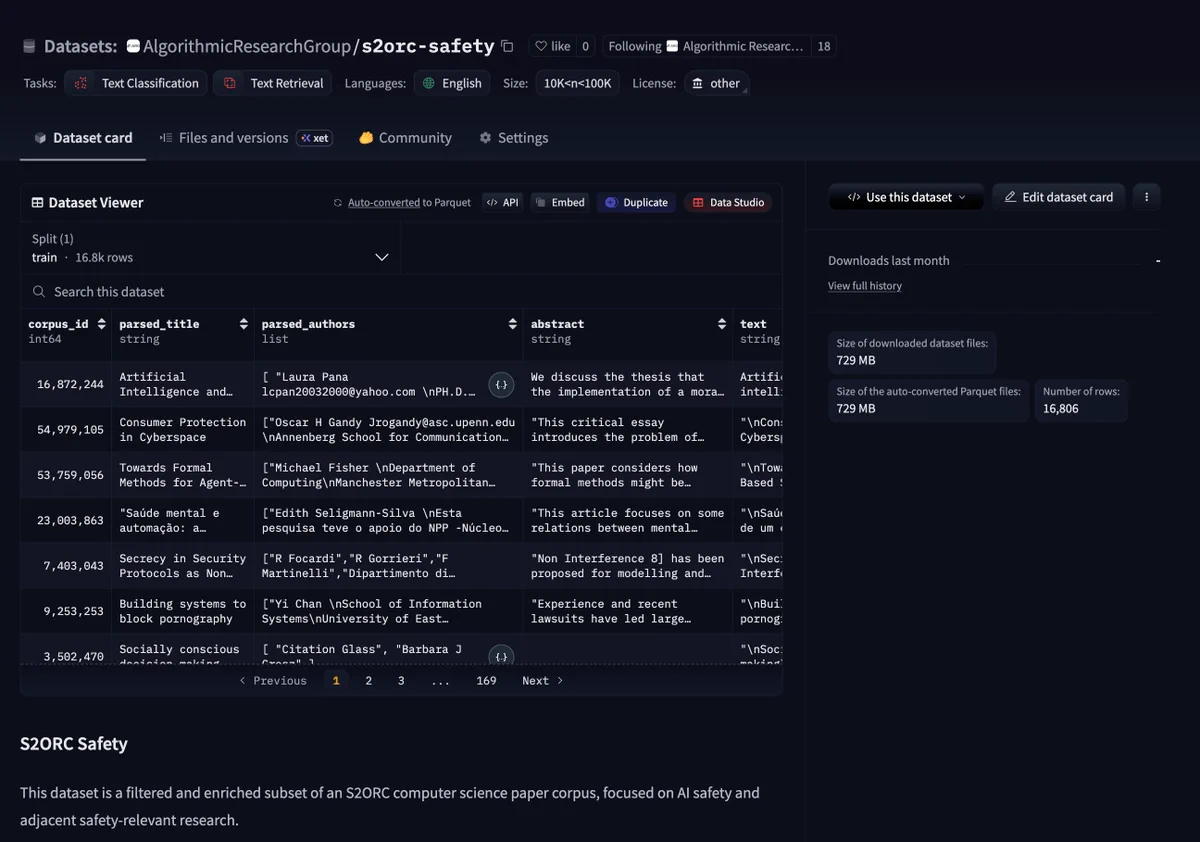Click abstract cell "This critical essay"
Screen dimensions: 1200x842
[x=628, y=430]
